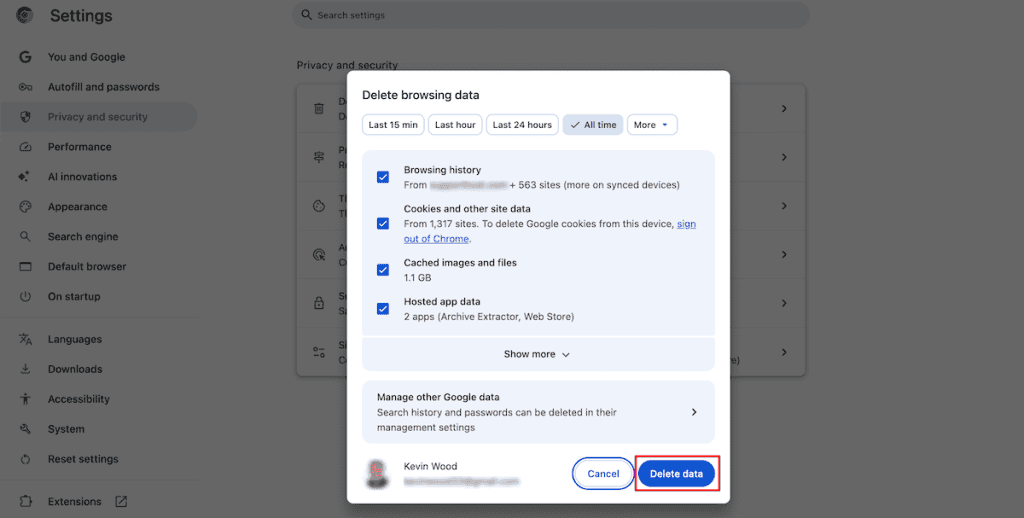Open the first privacy row chevron

[x=784, y=108]
